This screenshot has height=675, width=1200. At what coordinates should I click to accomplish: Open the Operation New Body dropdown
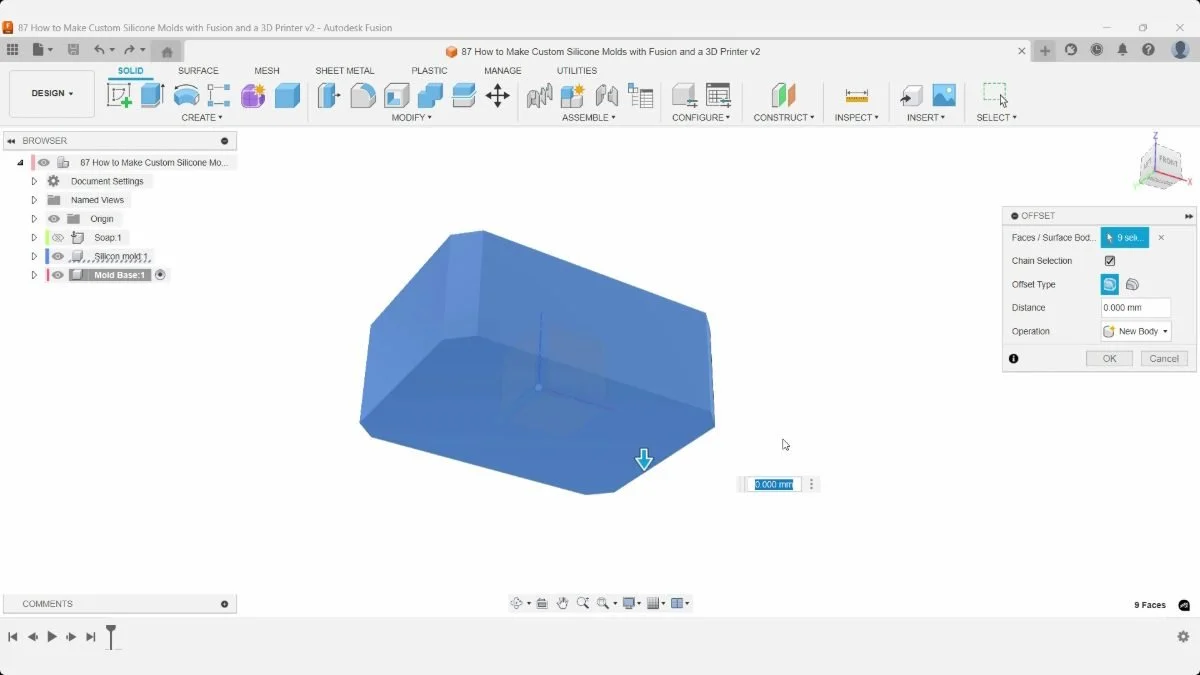(x=1136, y=331)
